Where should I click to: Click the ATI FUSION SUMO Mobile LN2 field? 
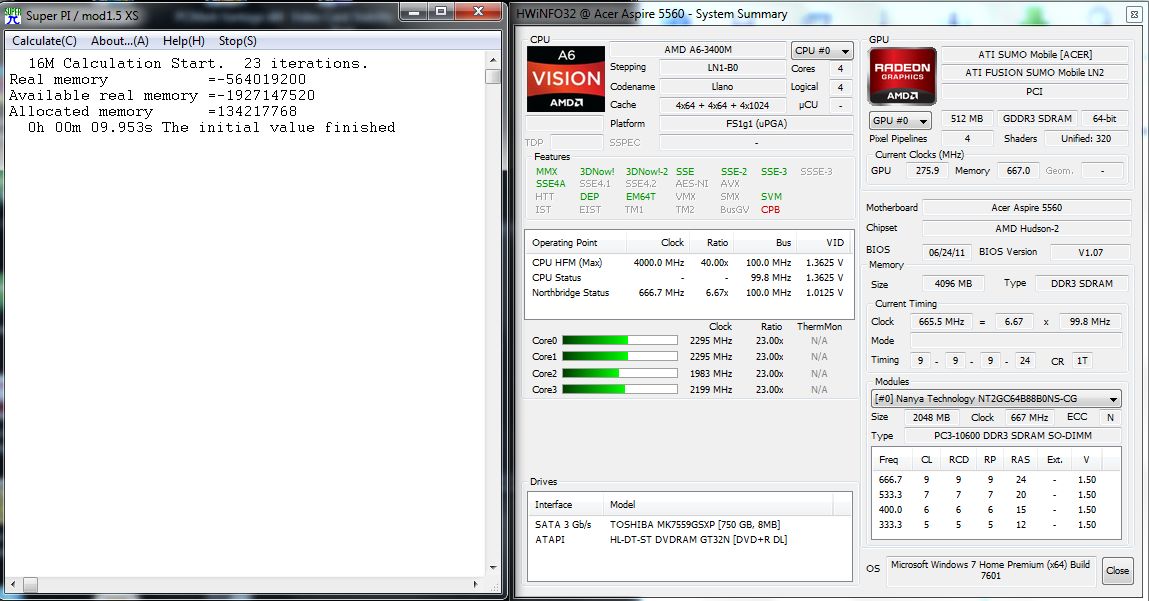click(x=1035, y=73)
